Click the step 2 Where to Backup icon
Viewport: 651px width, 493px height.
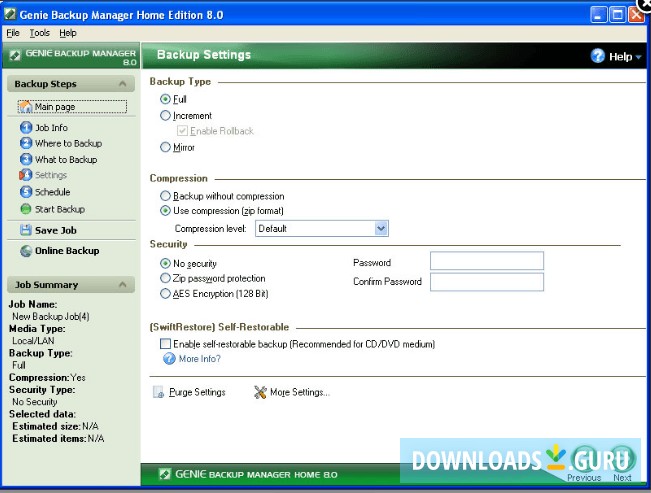26,143
